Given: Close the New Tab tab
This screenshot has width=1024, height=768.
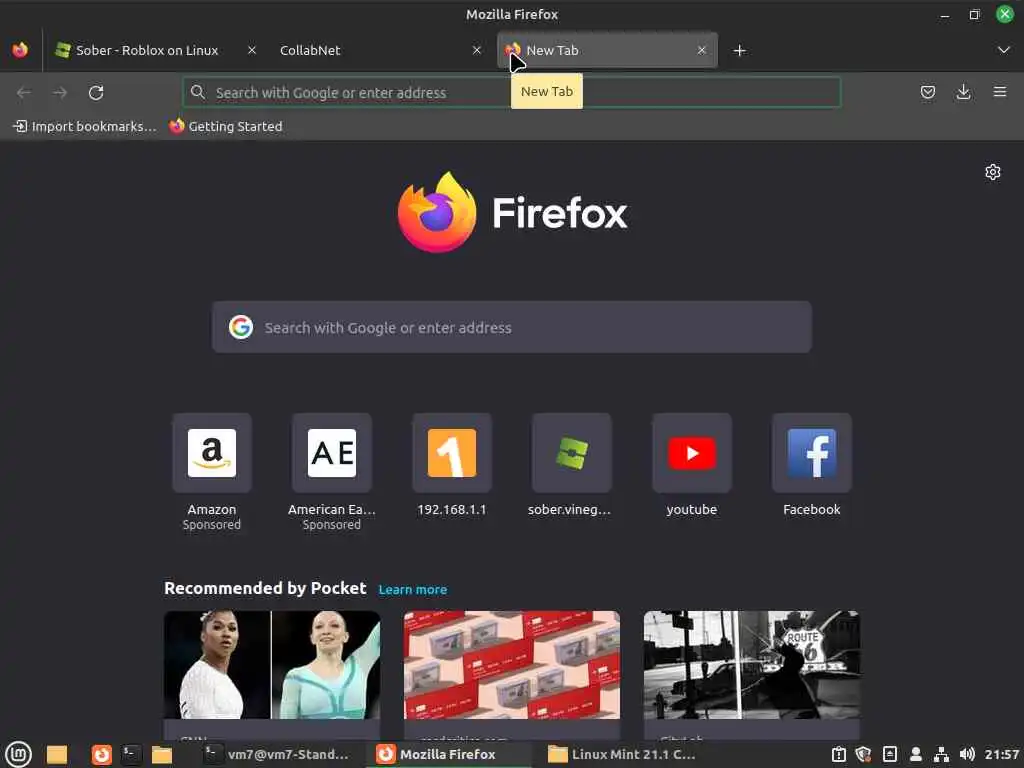Looking at the screenshot, I should pos(701,50).
